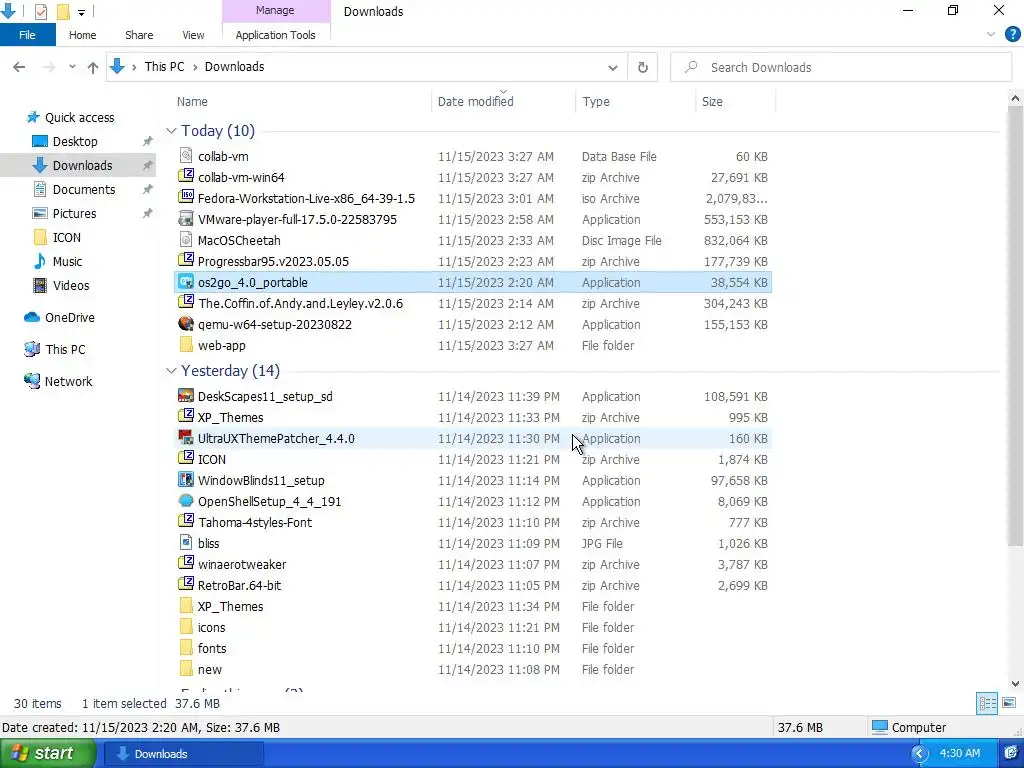Image resolution: width=1024 pixels, height=768 pixels.
Task: Click the WindowBlinds11_setup icon
Action: pos(186,480)
